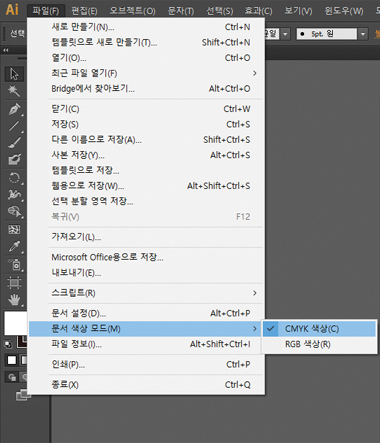Click the Illustrator Ai logo

(12, 9)
